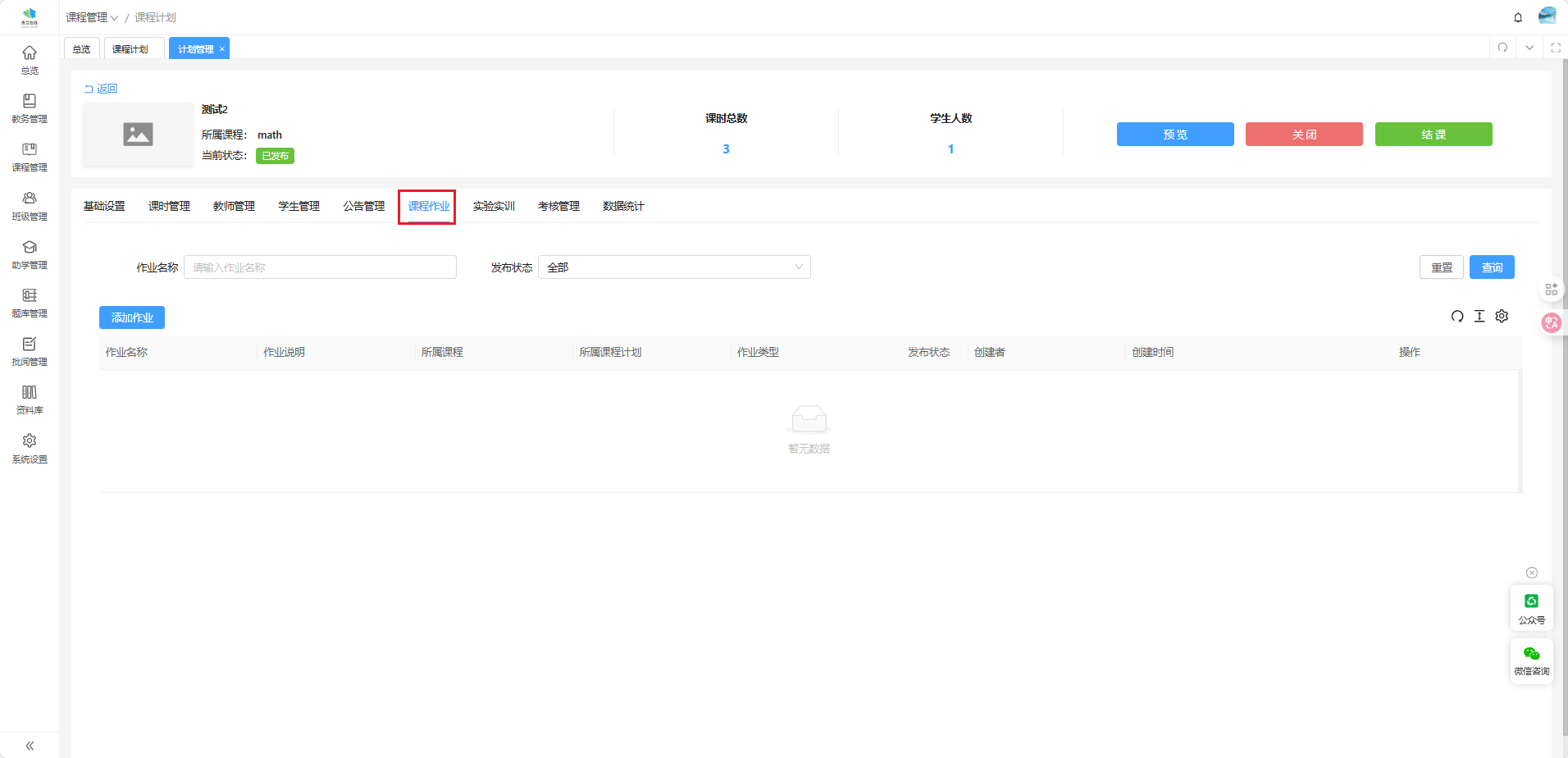Open 微信咨询 floating widget

1531,660
